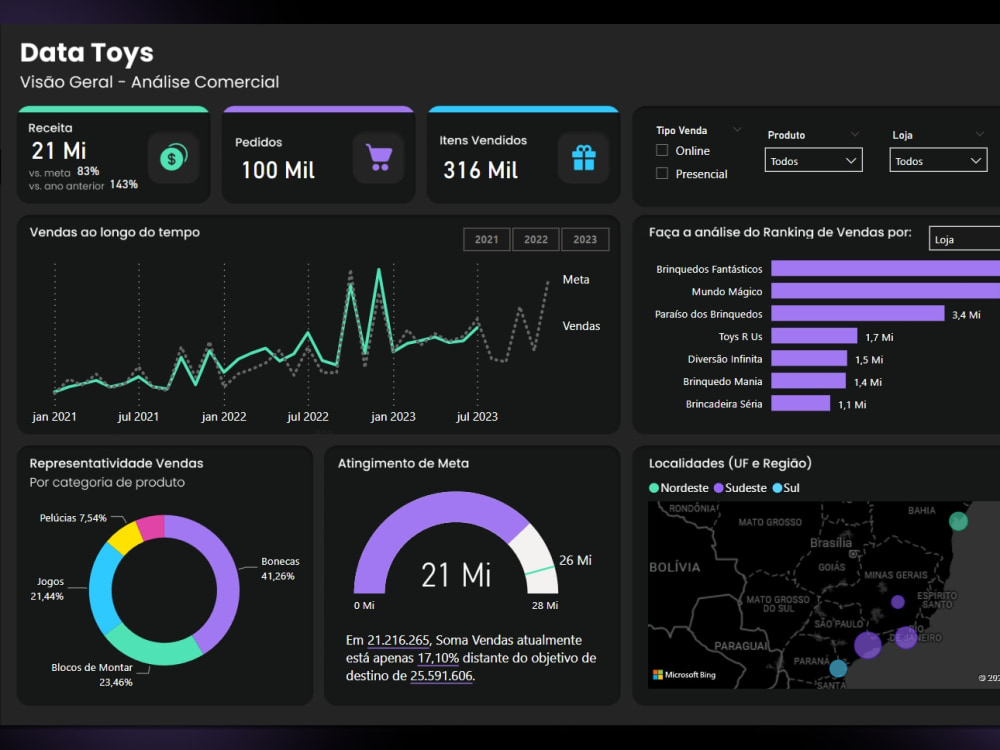Click the Bonecas 41,26% label

click(x=279, y=568)
